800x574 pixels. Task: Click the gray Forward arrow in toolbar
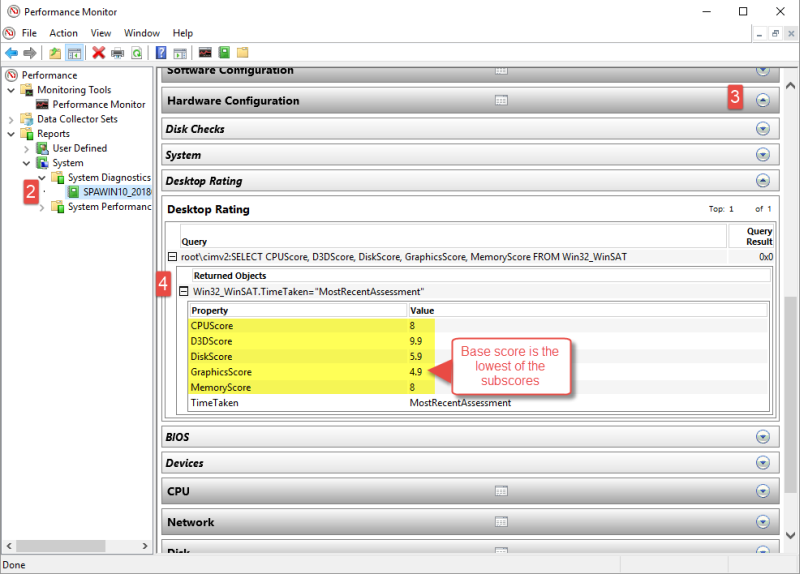coord(30,53)
